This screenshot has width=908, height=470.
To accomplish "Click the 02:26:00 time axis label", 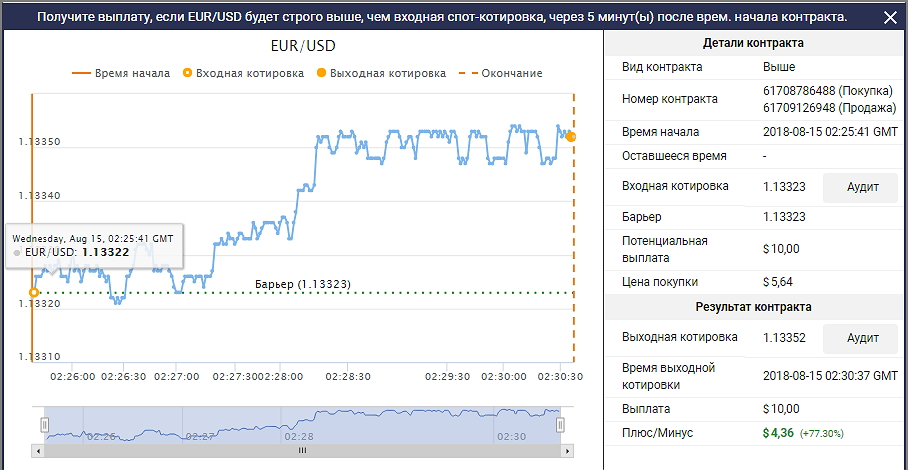I will tap(72, 377).
